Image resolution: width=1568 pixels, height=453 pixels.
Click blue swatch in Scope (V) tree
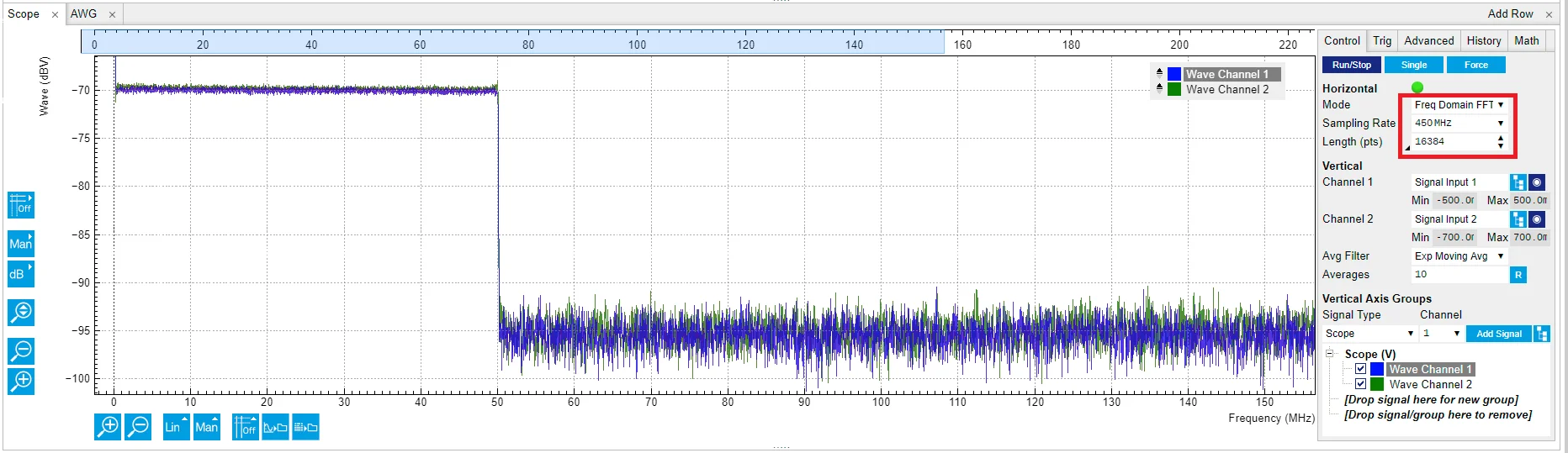[x=1377, y=369]
